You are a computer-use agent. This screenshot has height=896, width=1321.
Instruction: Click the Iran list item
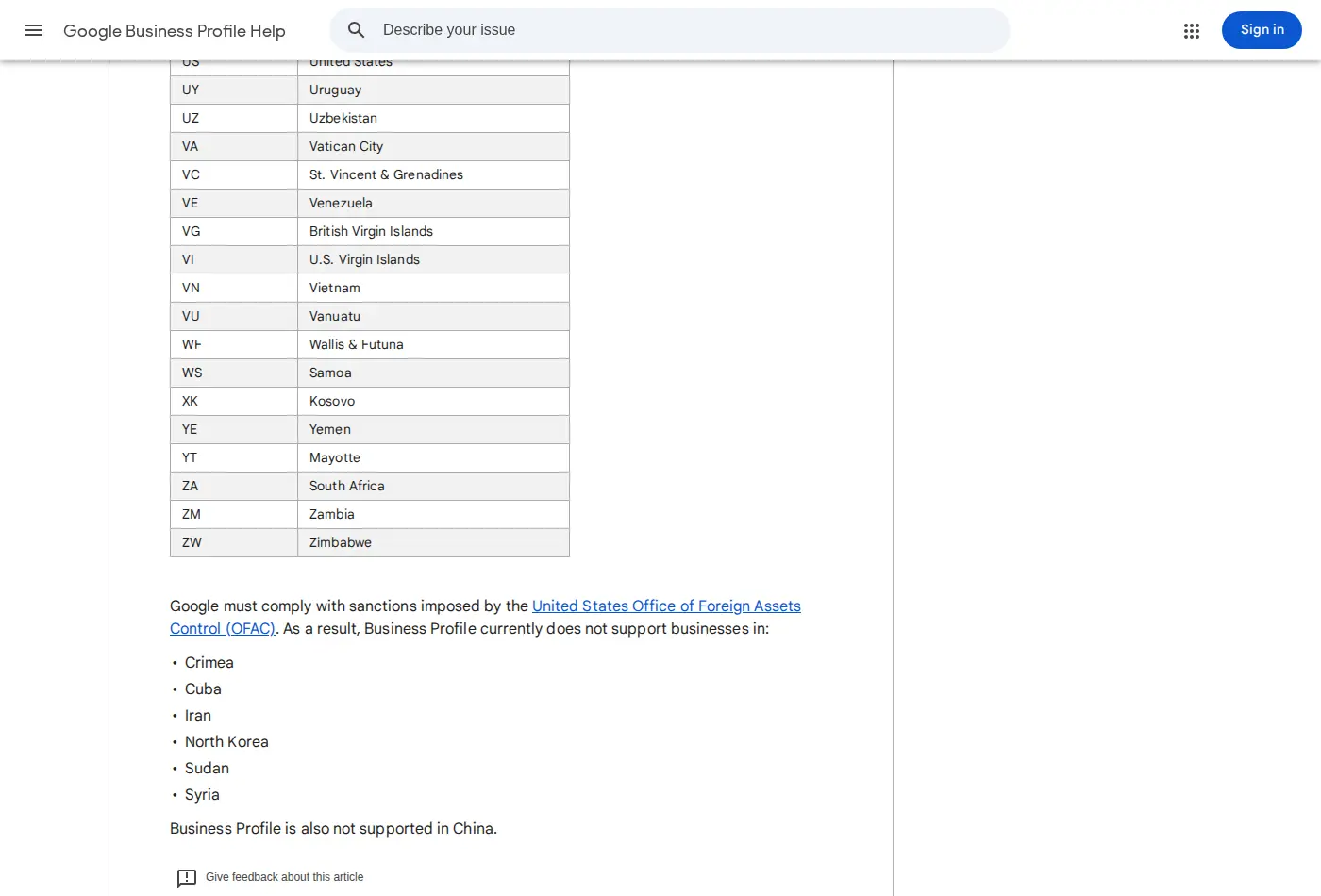(198, 716)
